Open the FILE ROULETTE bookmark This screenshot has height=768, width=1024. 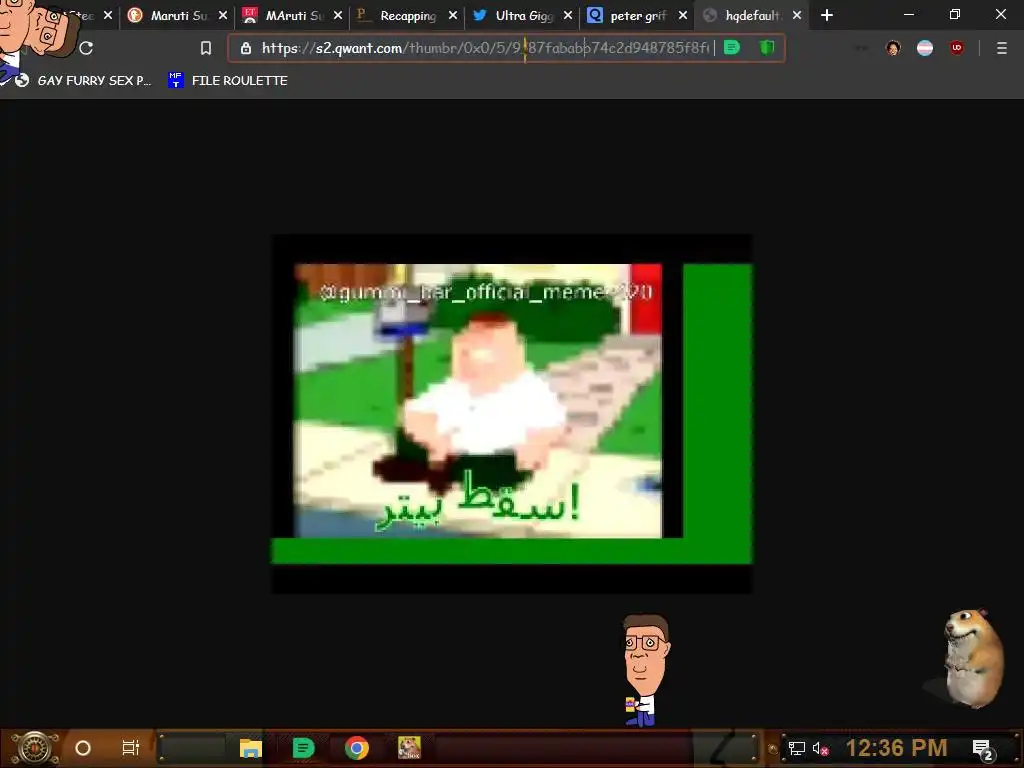pos(228,80)
